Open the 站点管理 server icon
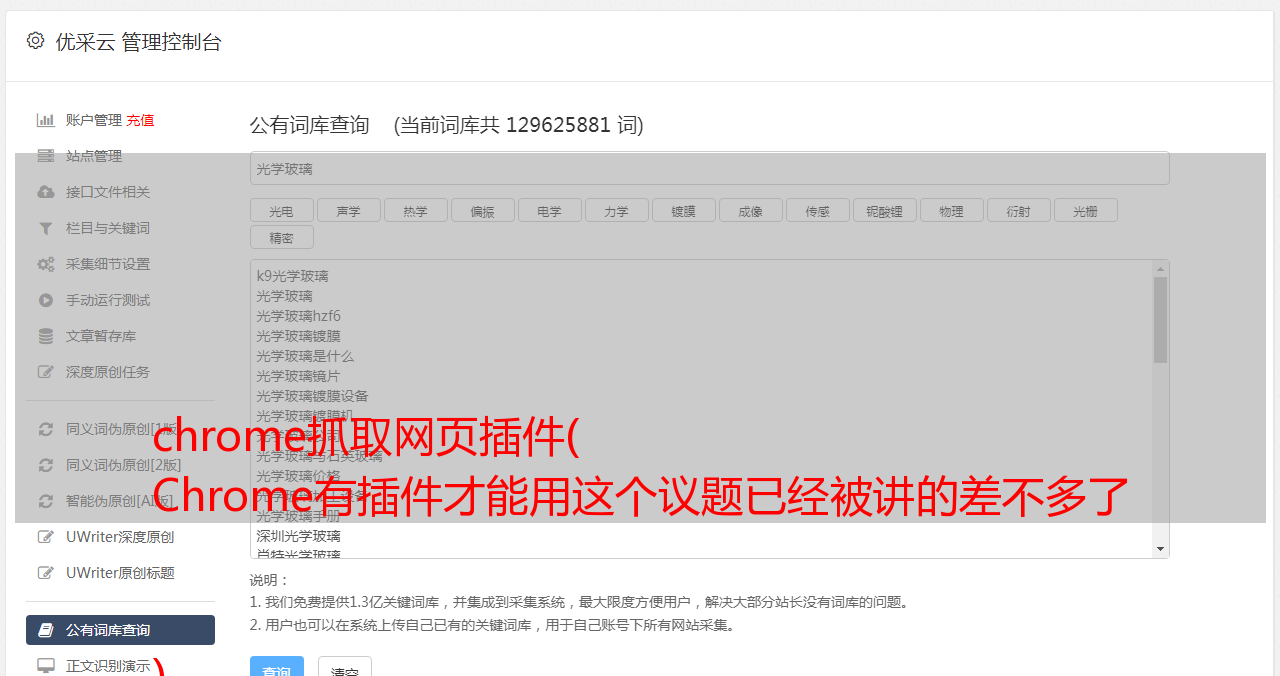Viewport: 1280px width, 676px height. tap(46, 156)
